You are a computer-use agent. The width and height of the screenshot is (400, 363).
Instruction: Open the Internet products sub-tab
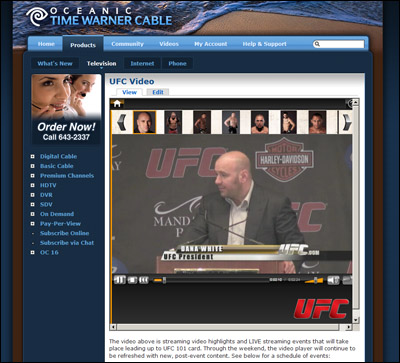click(142, 63)
